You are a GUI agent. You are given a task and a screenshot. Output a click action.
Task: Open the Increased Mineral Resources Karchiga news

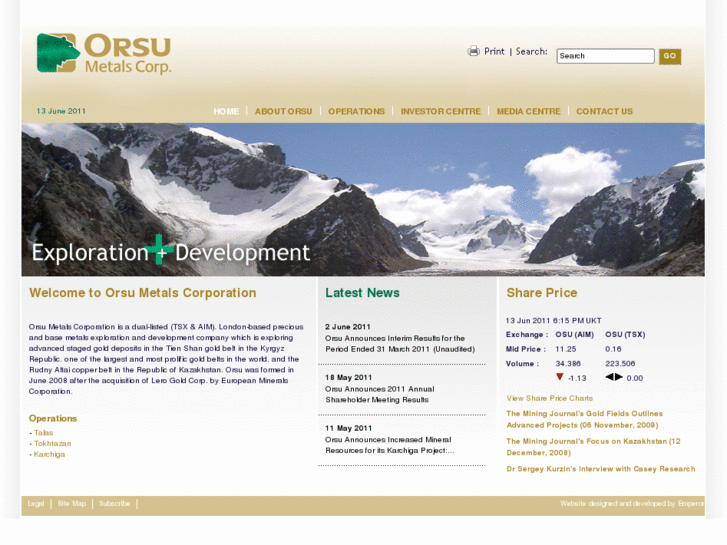389,445
